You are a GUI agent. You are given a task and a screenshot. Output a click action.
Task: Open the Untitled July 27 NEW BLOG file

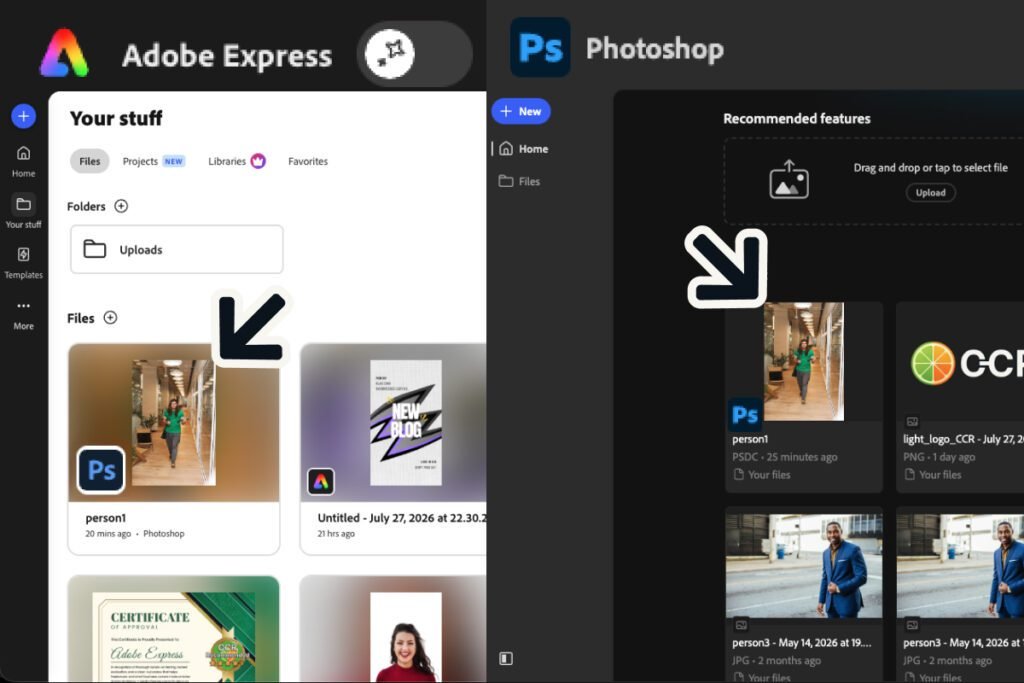click(x=393, y=449)
